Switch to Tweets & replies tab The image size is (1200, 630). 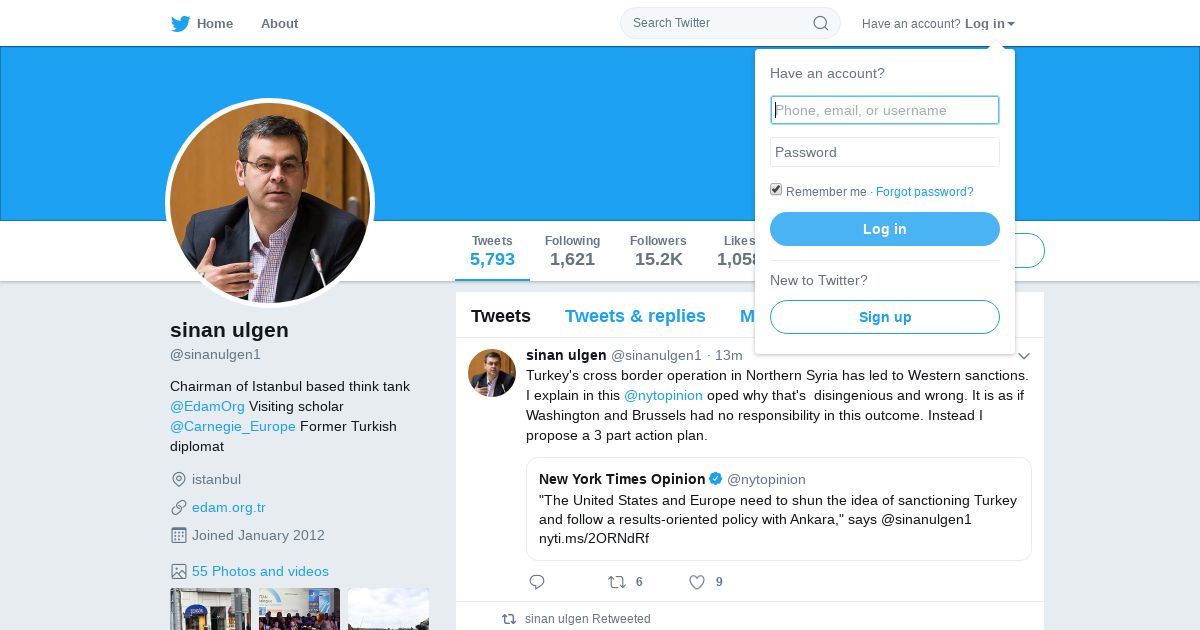pos(635,316)
